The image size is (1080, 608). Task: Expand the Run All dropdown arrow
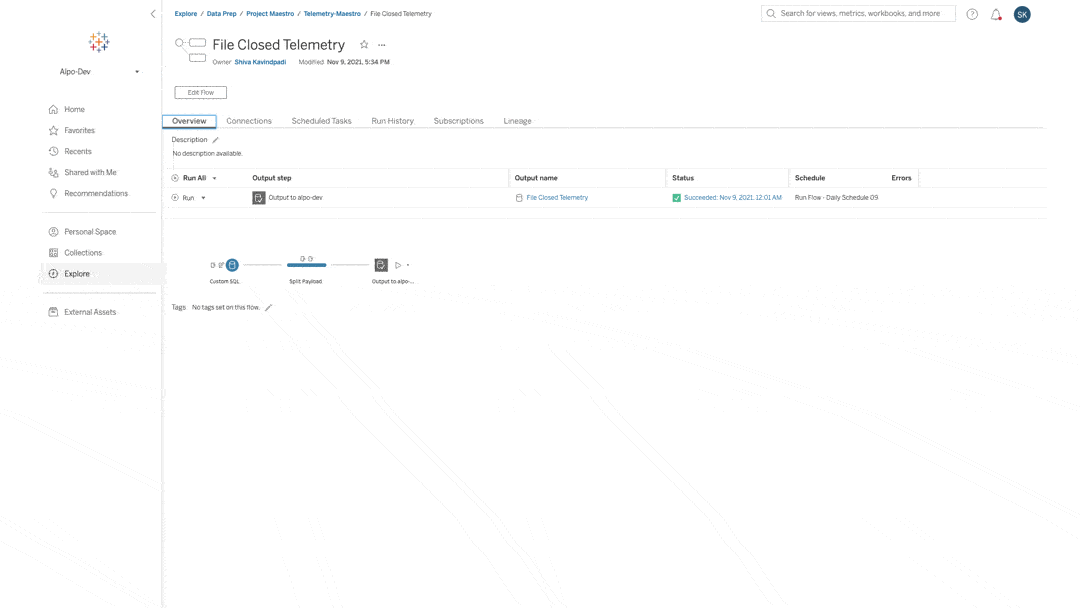214,178
